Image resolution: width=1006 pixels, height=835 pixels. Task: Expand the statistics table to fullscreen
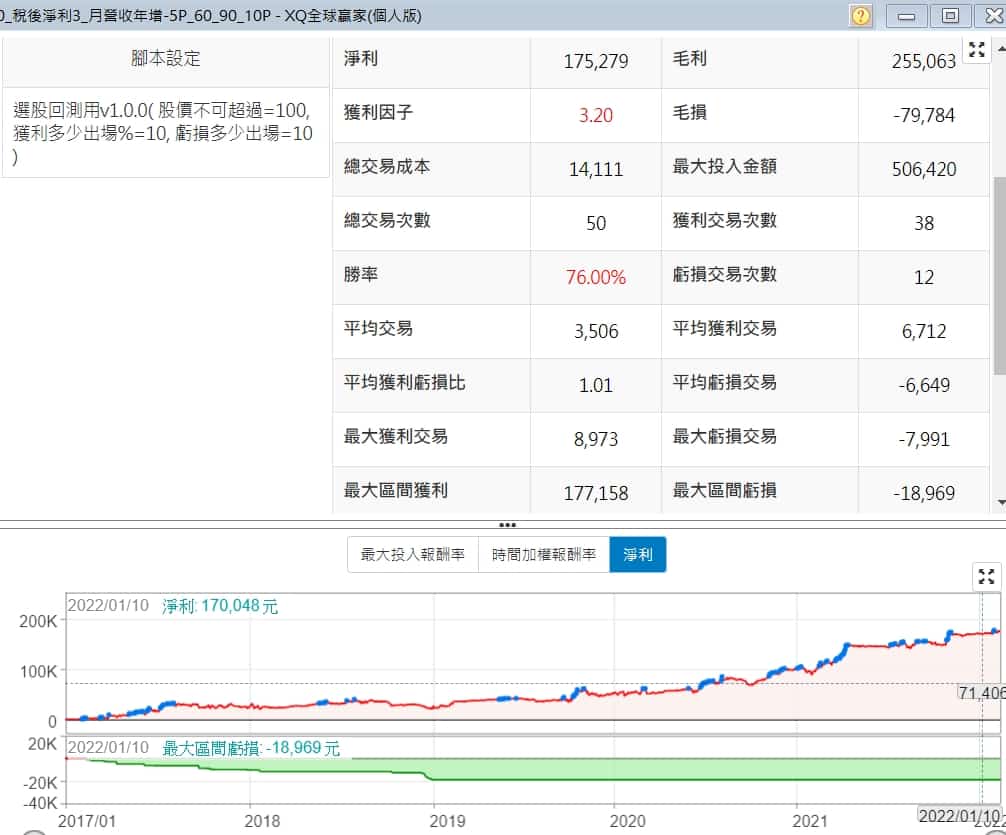(x=976, y=50)
